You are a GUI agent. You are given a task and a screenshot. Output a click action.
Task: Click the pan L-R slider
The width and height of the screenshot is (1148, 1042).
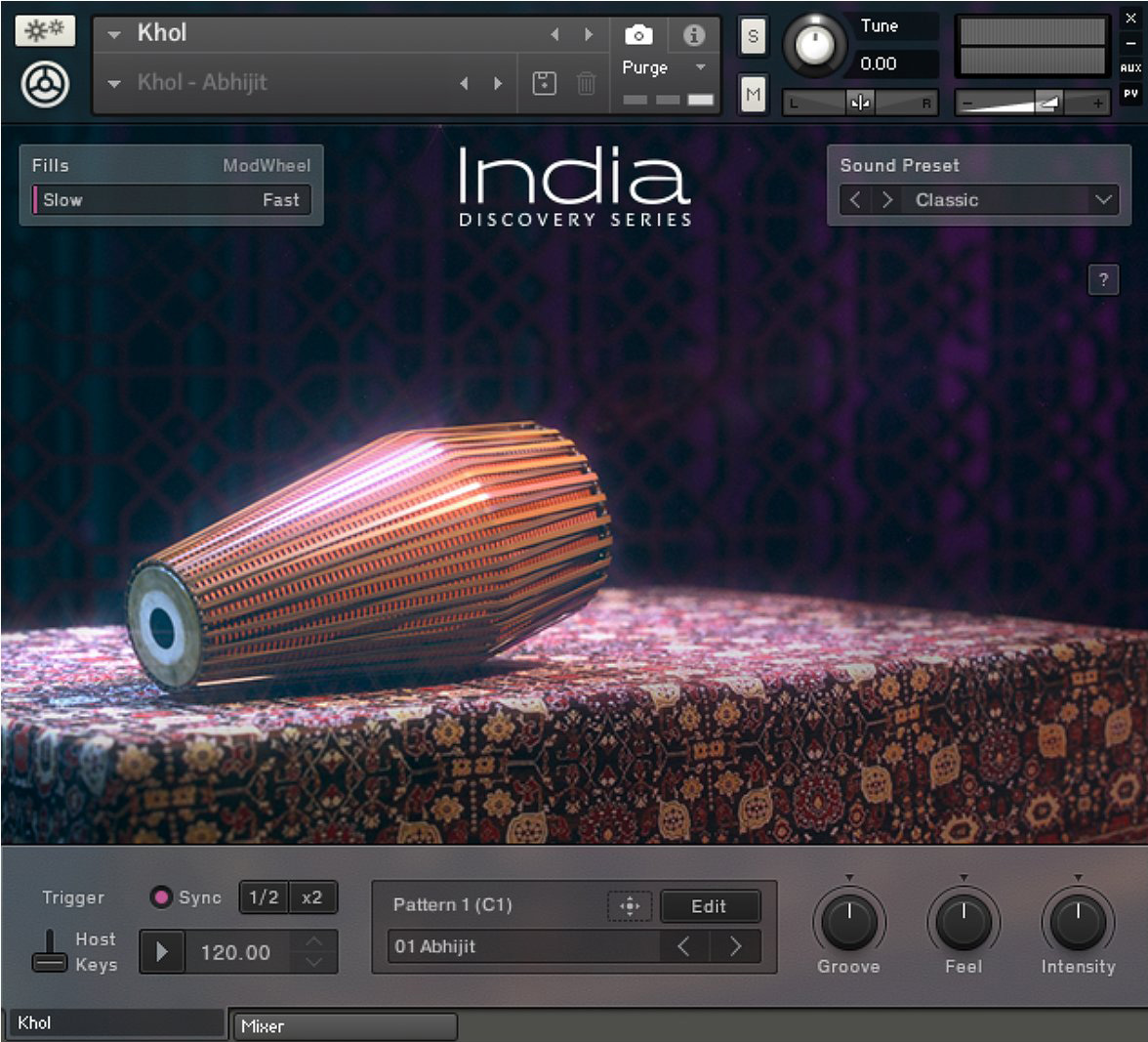tap(860, 104)
